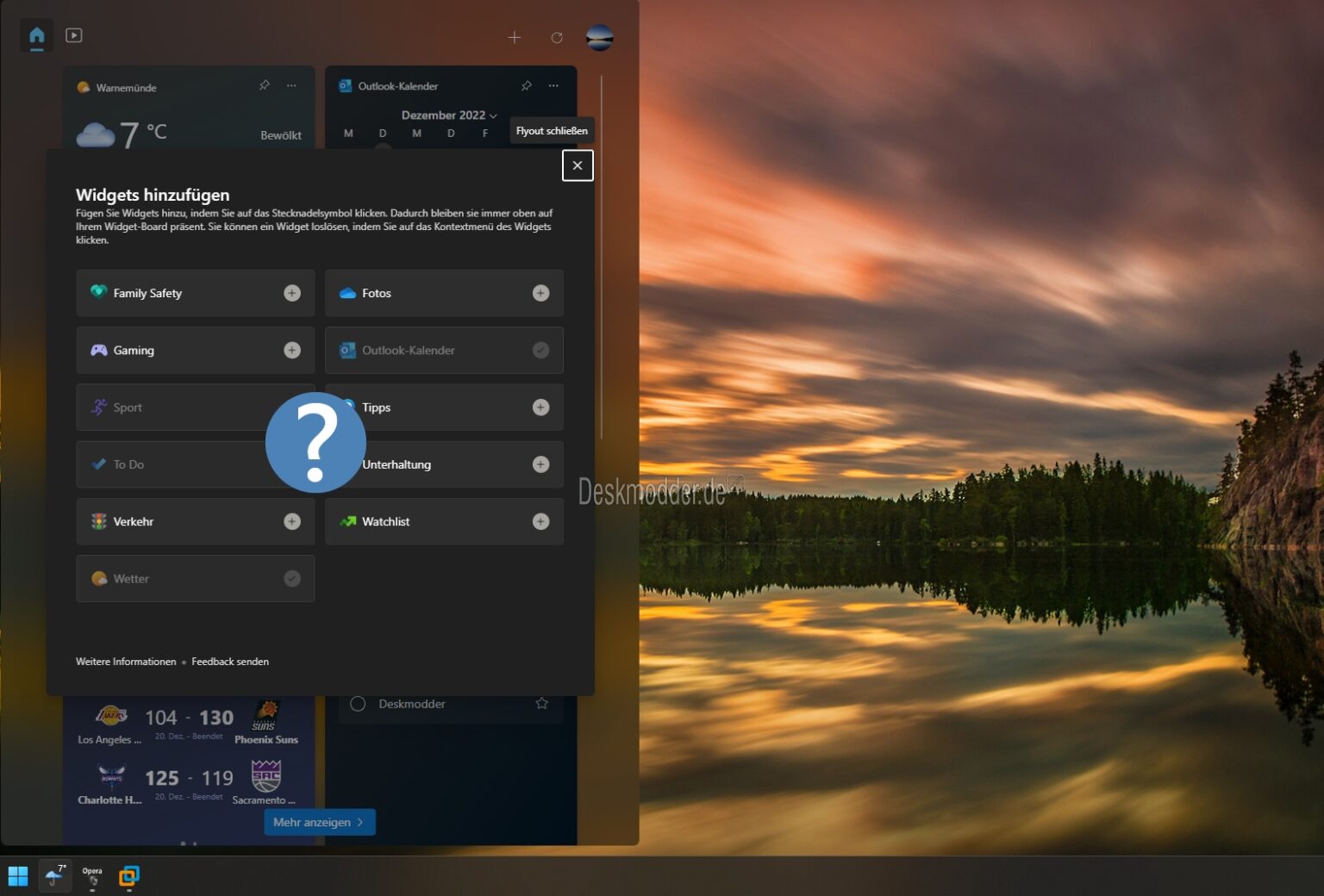Image resolution: width=1324 pixels, height=896 pixels.
Task: Click Mehr anzeigen to show more scores
Action: pos(318,822)
